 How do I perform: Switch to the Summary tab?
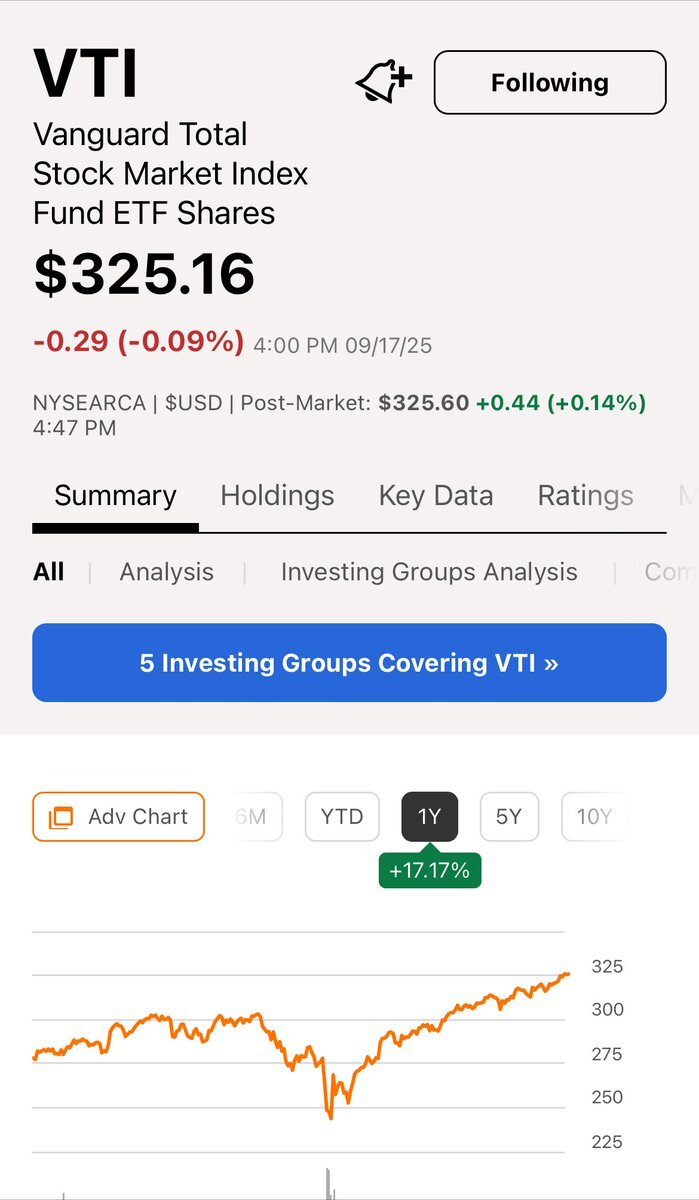[x=115, y=496]
